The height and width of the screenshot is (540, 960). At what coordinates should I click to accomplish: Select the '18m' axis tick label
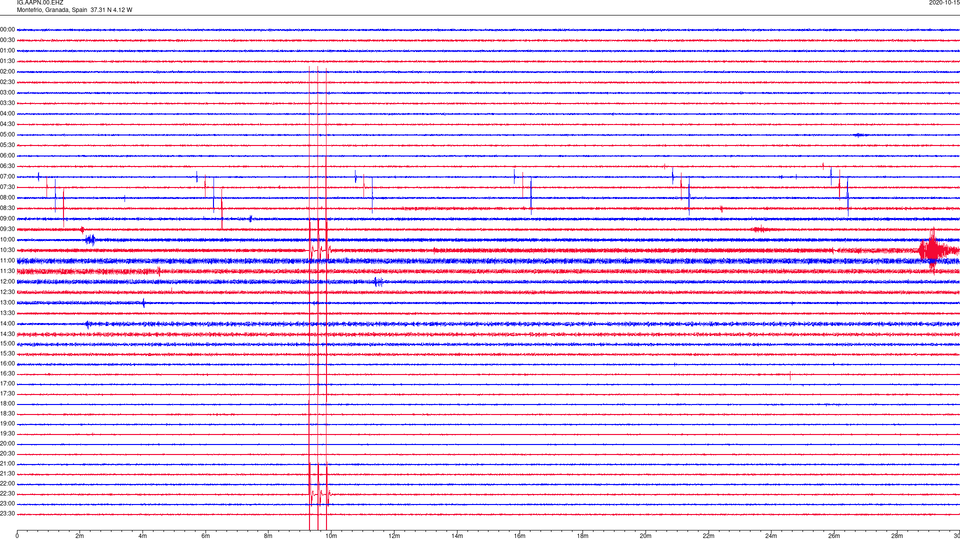click(x=583, y=536)
